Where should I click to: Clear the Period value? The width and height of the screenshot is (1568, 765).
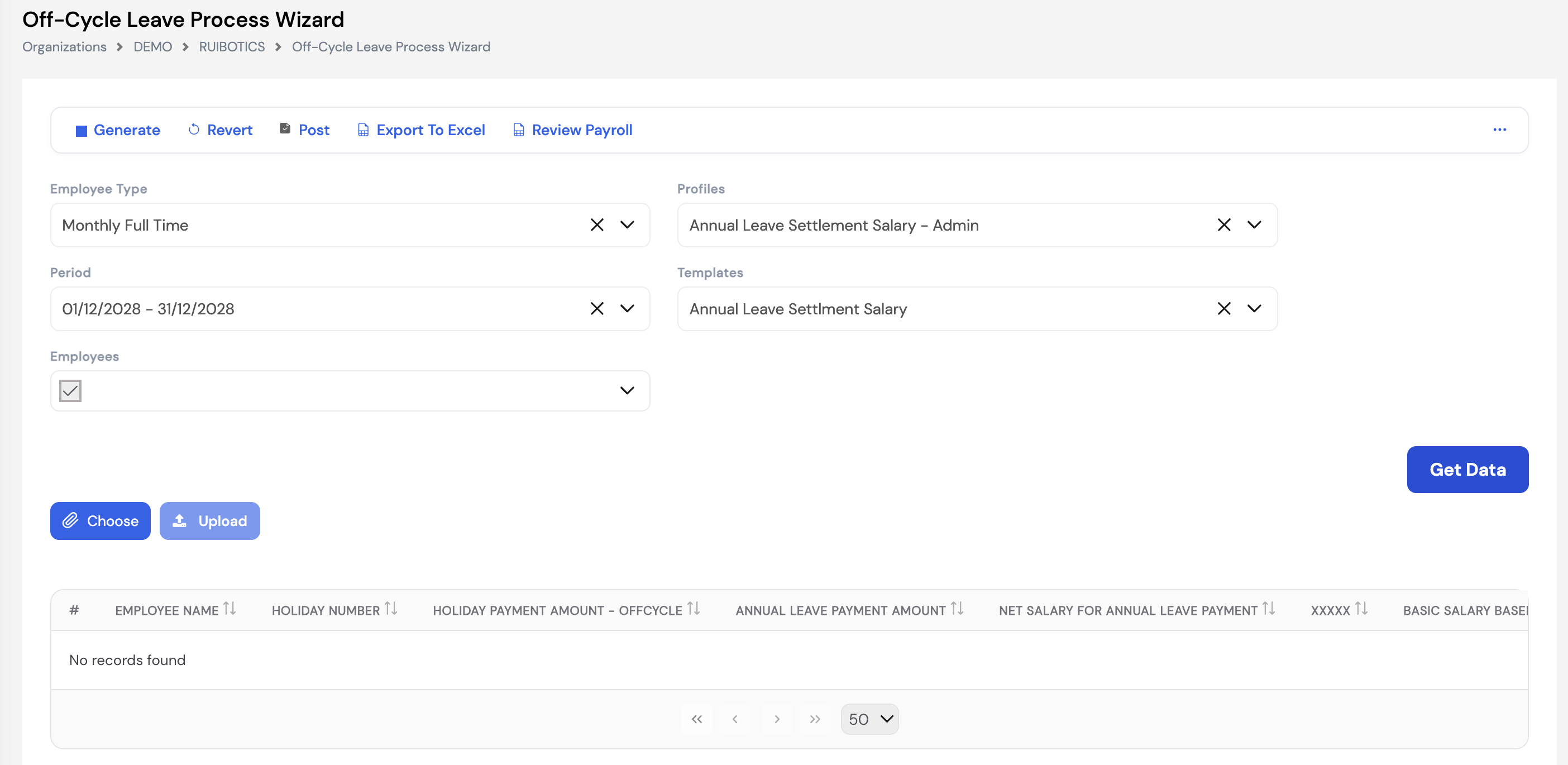click(x=596, y=309)
